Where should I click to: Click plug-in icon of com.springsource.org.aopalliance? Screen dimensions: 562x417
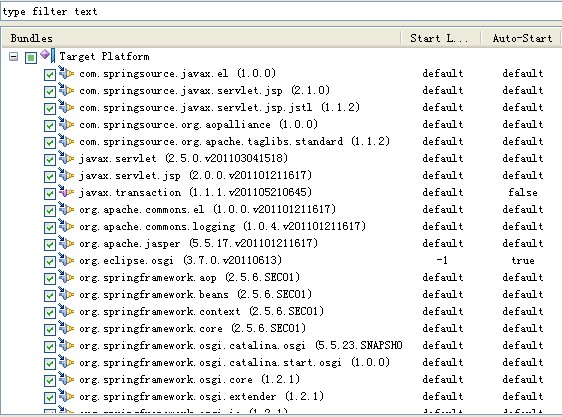pos(66,124)
